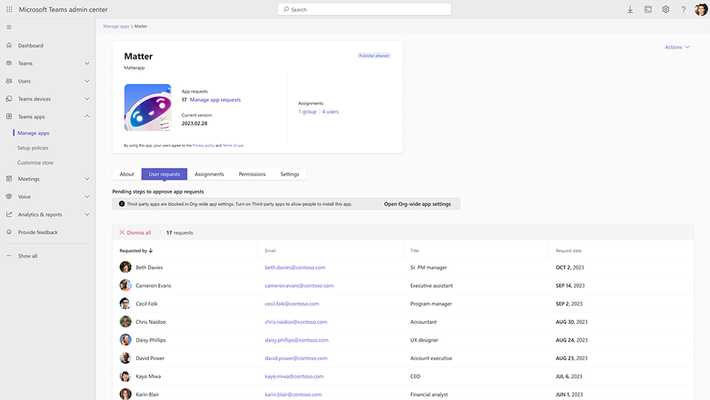This screenshot has height=400, width=710.
Task: Click the Publisher attested badge
Action: click(x=374, y=56)
